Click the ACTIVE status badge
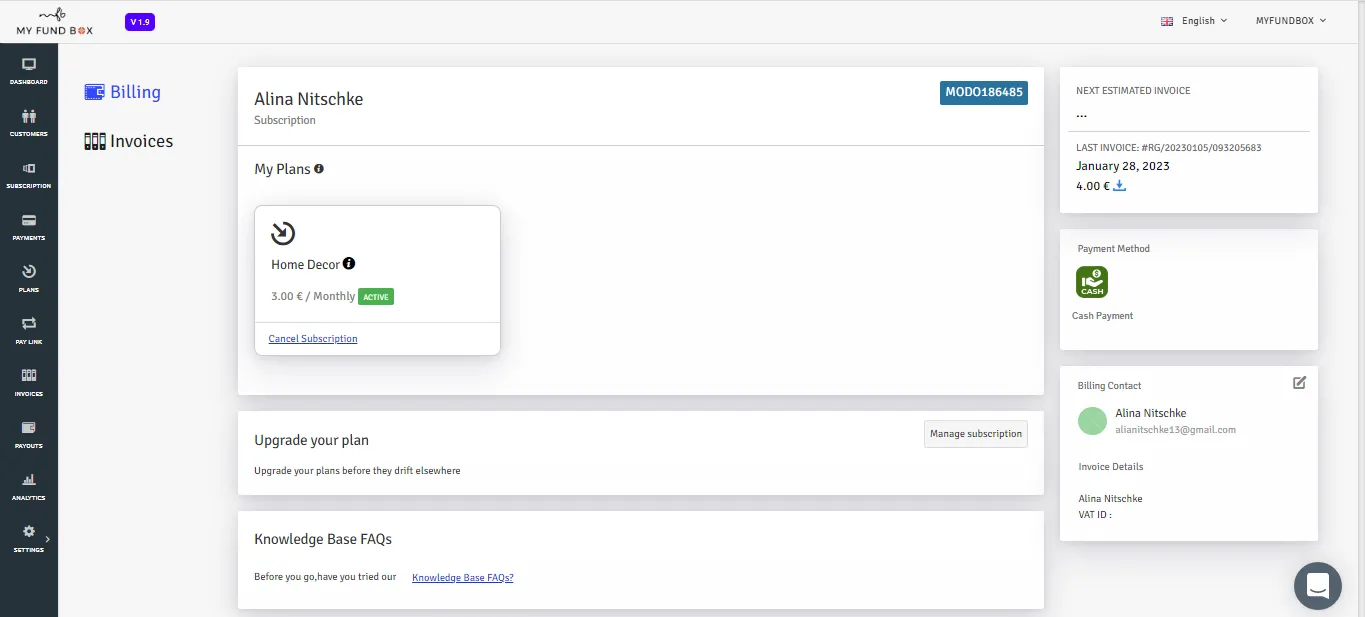Viewport: 1365px width, 617px height. pyautogui.click(x=376, y=297)
